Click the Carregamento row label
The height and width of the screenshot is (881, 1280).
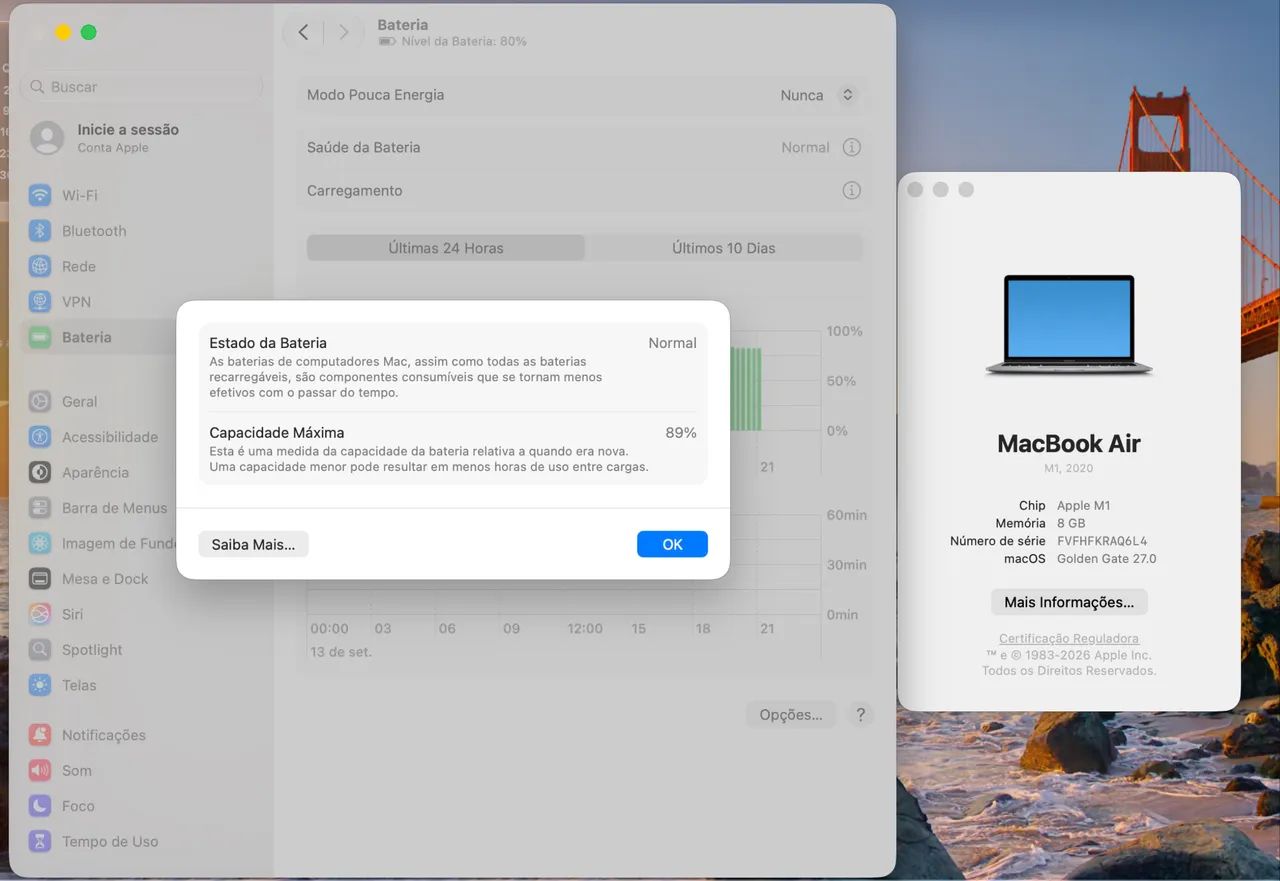pos(355,190)
